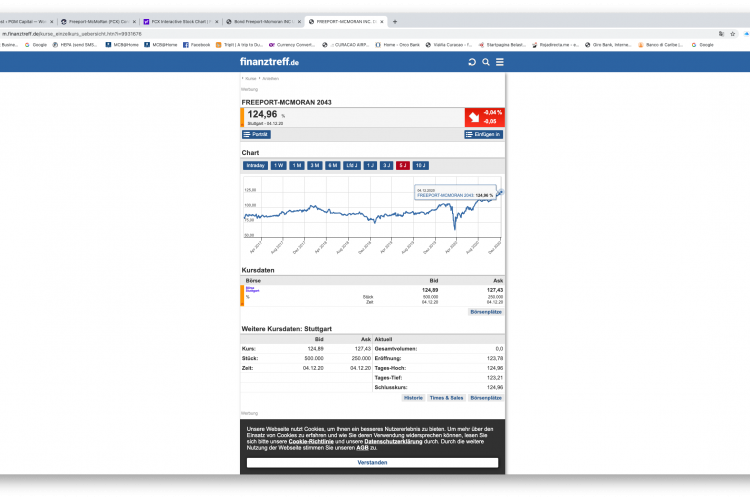Viewport: 750px width, 500px height.
Task: Select the 10 J chart range
Action: point(420,166)
